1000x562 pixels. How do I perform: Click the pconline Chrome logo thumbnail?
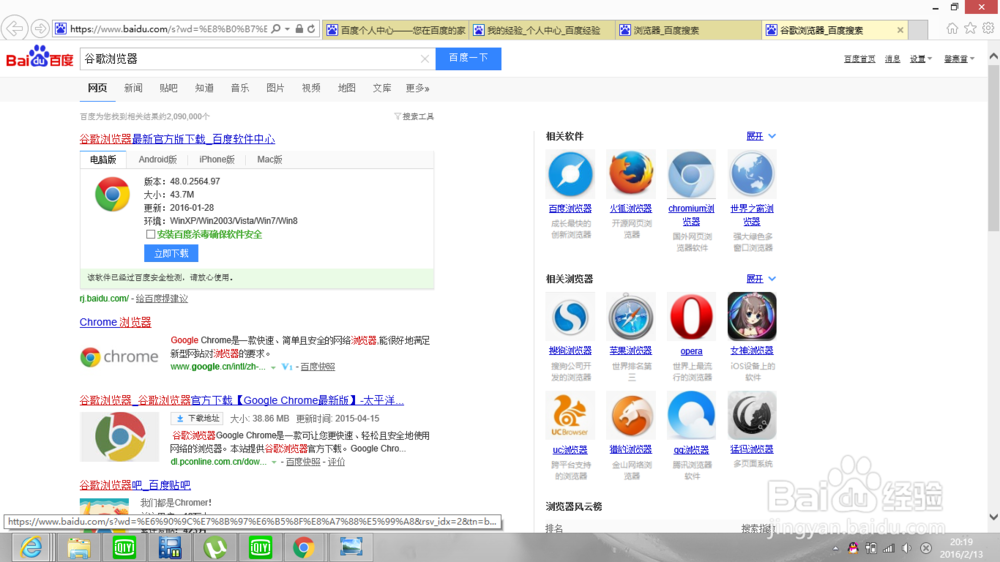pos(119,436)
